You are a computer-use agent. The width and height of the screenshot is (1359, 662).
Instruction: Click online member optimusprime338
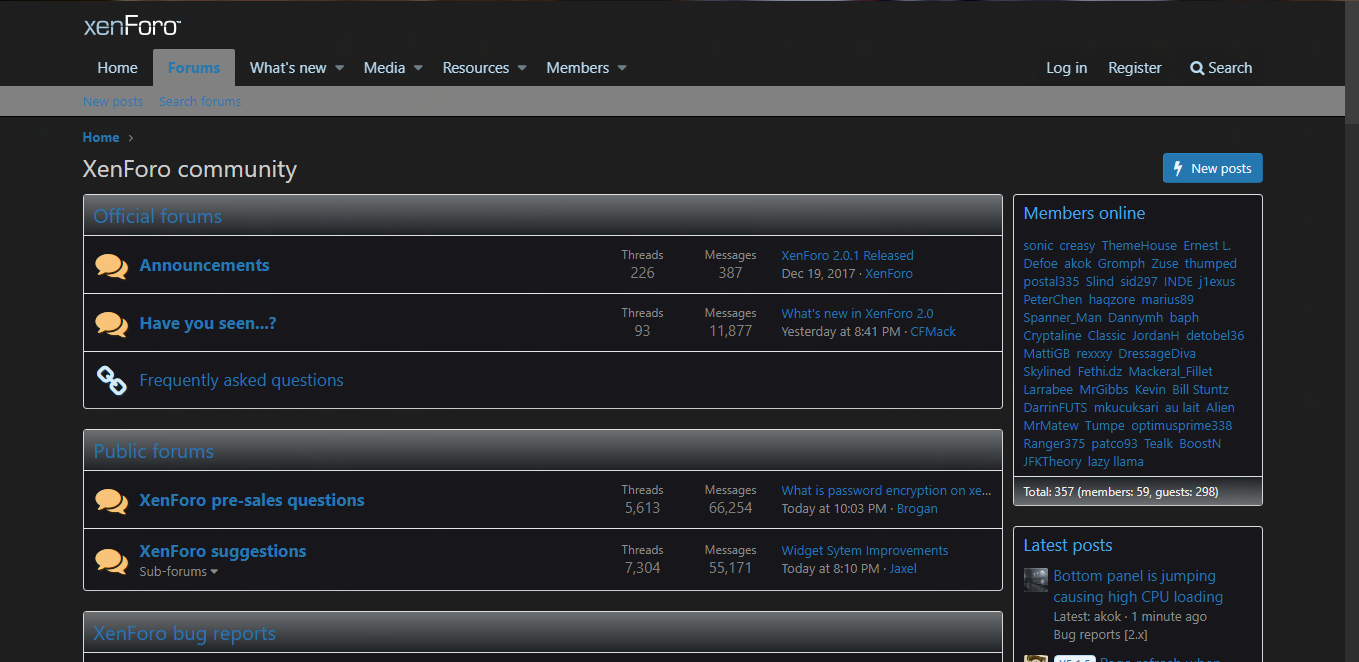click(x=1181, y=425)
